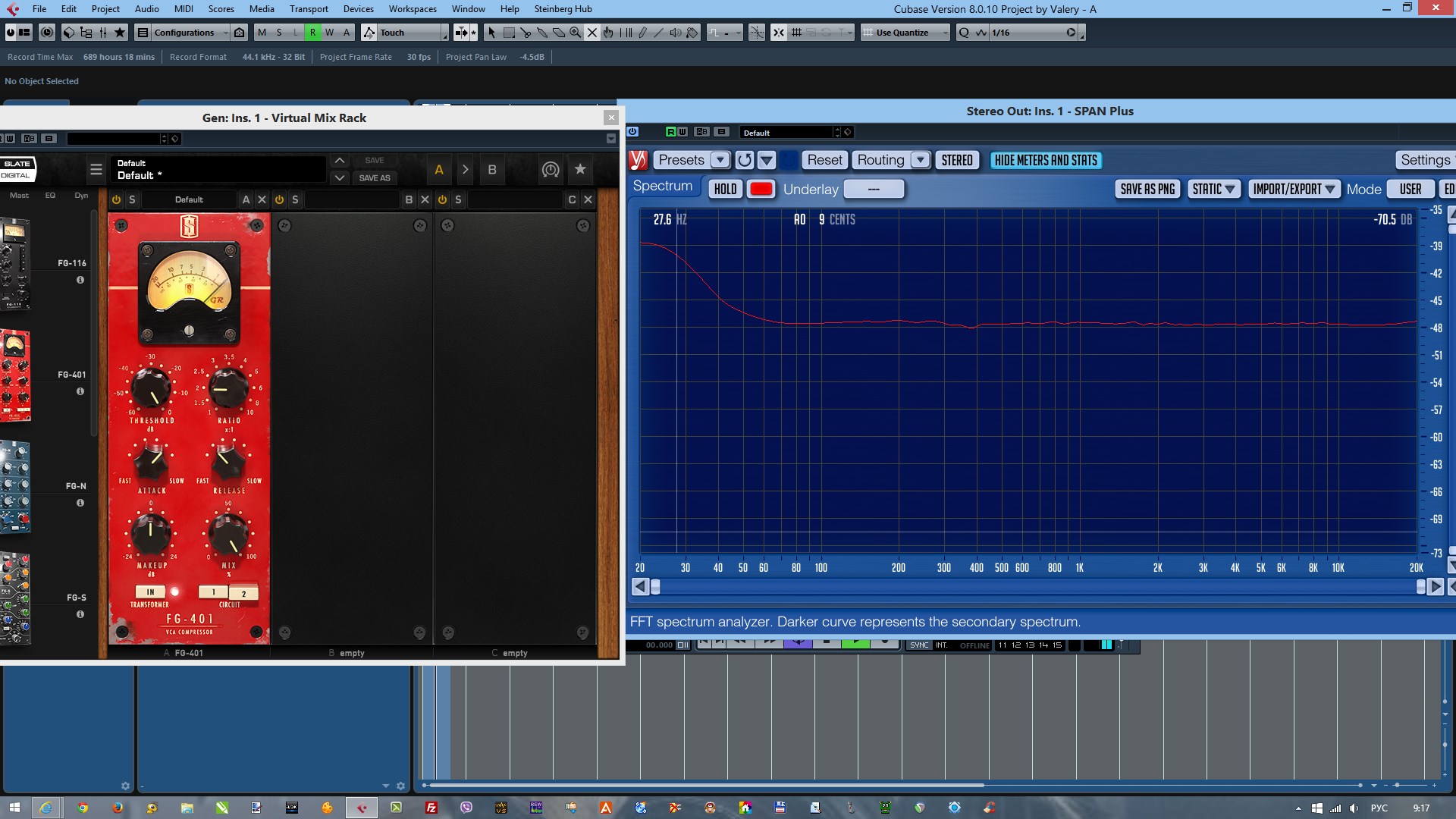The height and width of the screenshot is (819, 1456).
Task: Click the red spectrum color swatch
Action: point(761,189)
